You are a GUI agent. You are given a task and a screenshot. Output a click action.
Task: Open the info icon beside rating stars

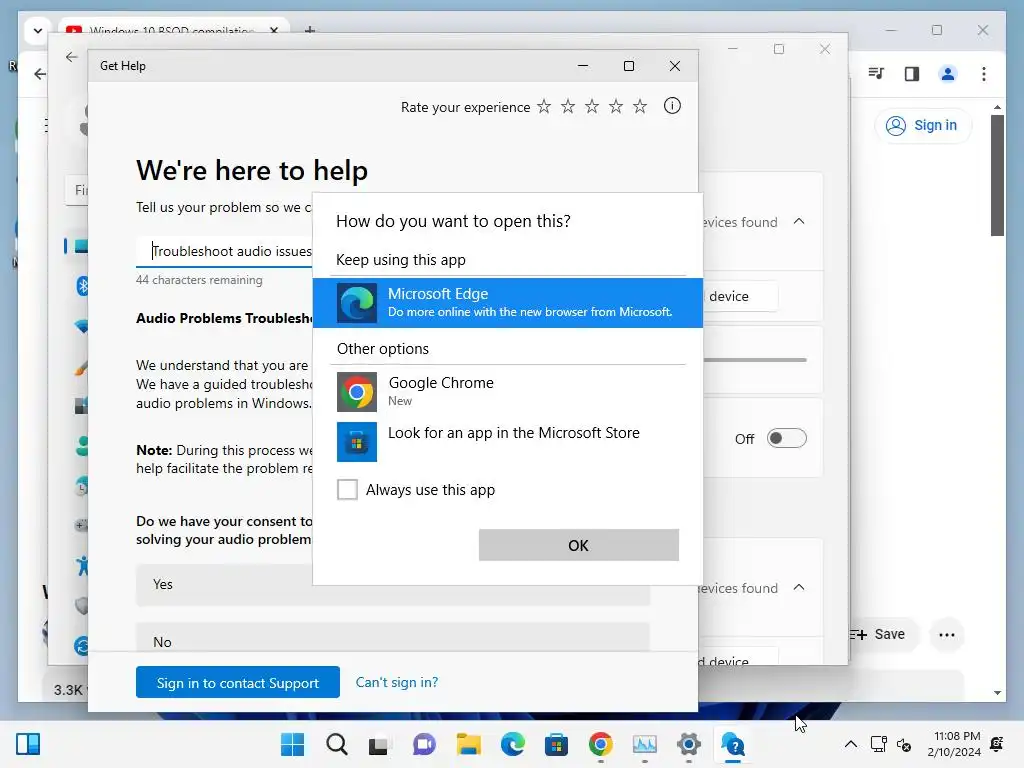(672, 106)
